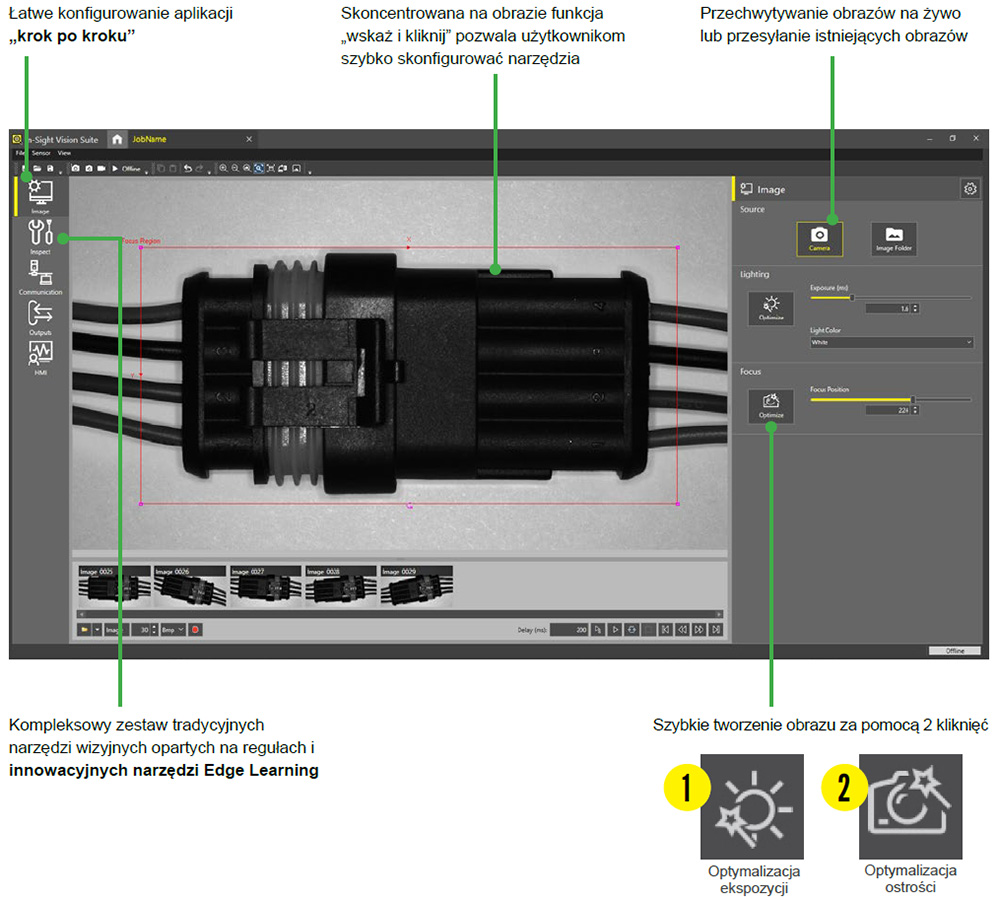Viewport: 1000px width, 900px height.
Task: Click the focus Optimize button
Action: 770,405
